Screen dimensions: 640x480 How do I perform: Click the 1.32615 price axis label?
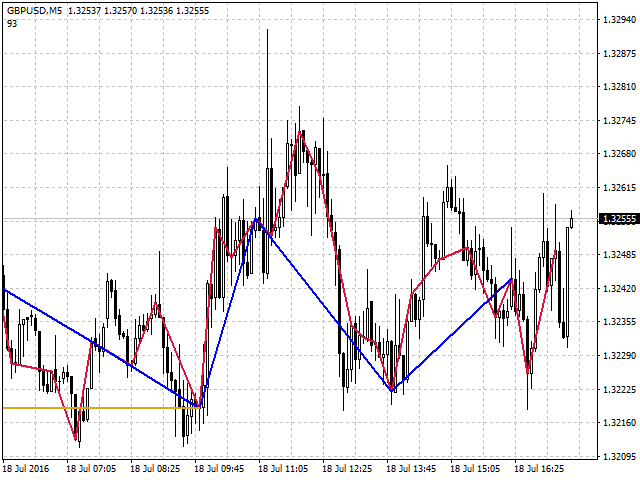tap(620, 188)
